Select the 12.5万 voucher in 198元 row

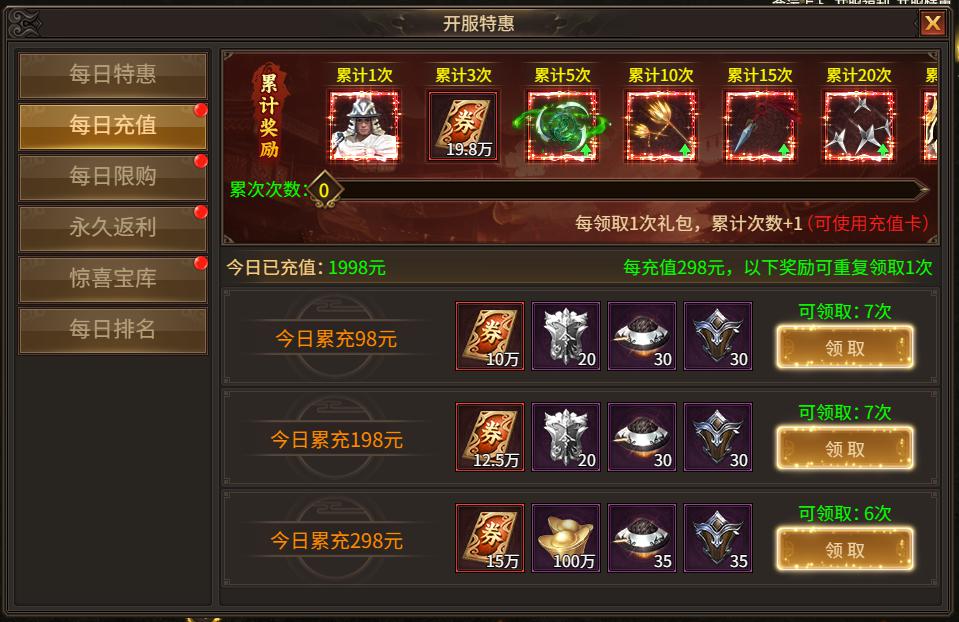click(x=490, y=437)
